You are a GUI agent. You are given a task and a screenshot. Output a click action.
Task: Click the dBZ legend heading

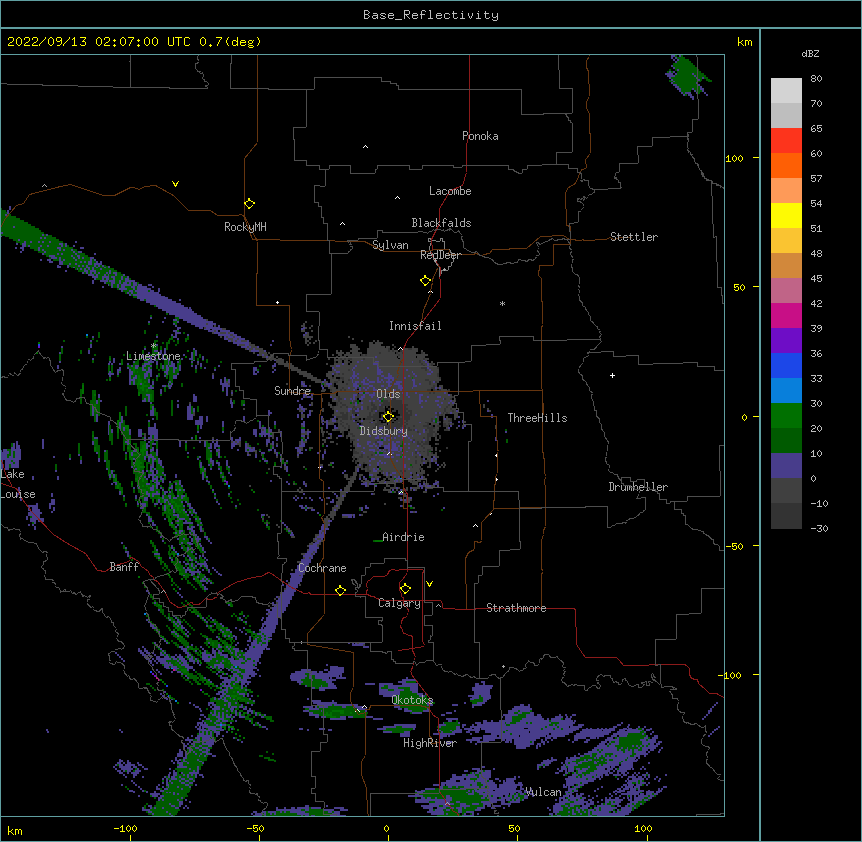point(810,53)
